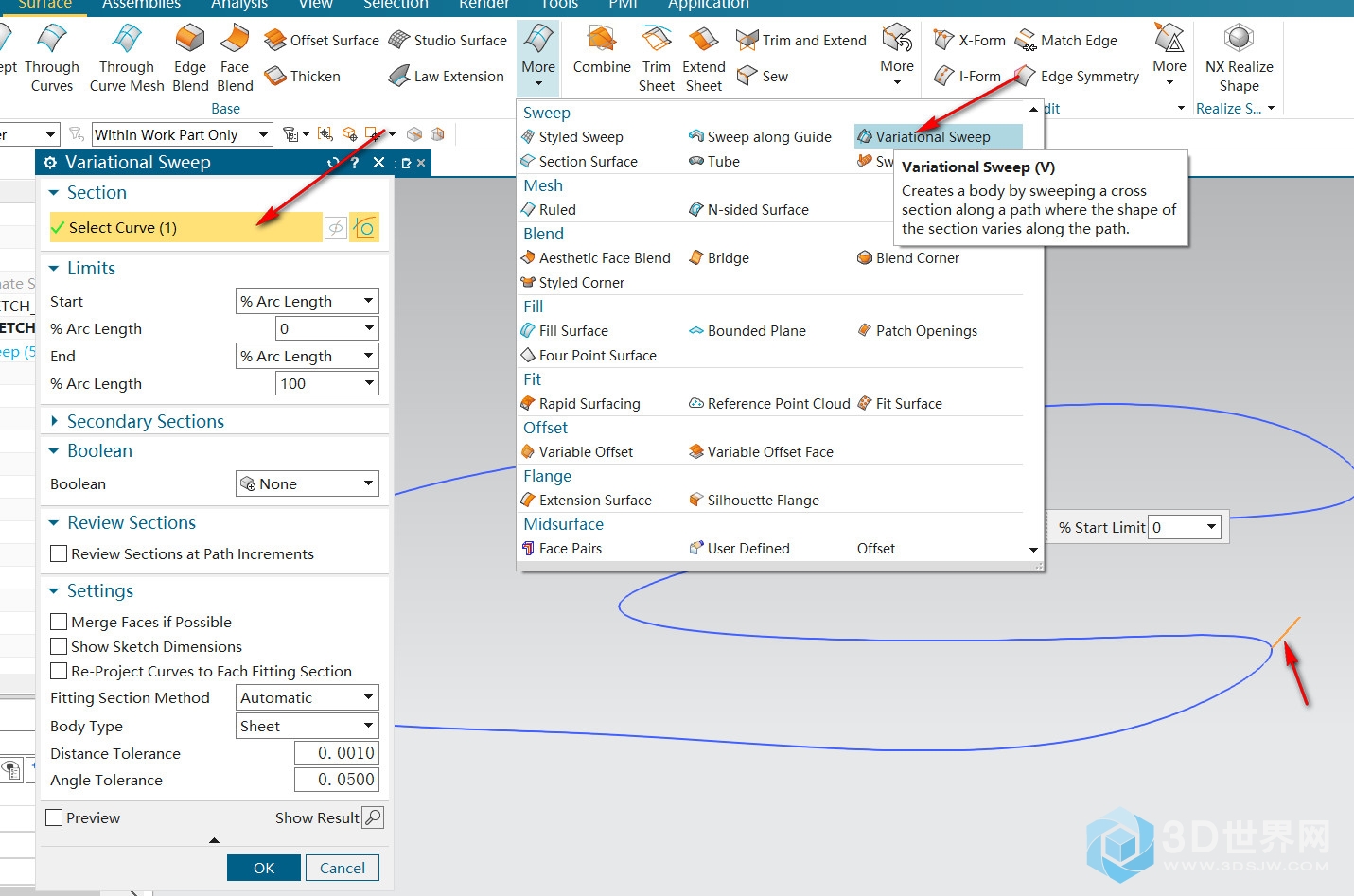The height and width of the screenshot is (896, 1354).
Task: Enable Review Sections at Path Increments
Action: tap(59, 553)
